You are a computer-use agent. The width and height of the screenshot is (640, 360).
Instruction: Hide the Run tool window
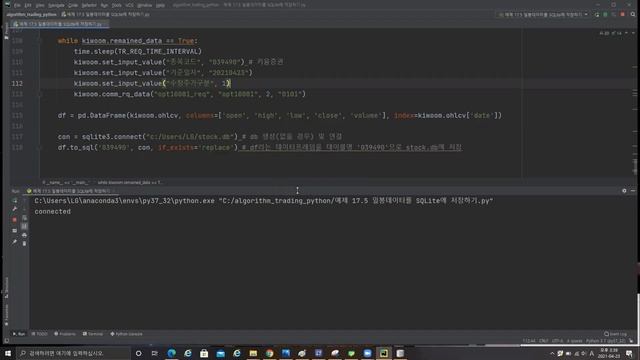tap(633, 191)
